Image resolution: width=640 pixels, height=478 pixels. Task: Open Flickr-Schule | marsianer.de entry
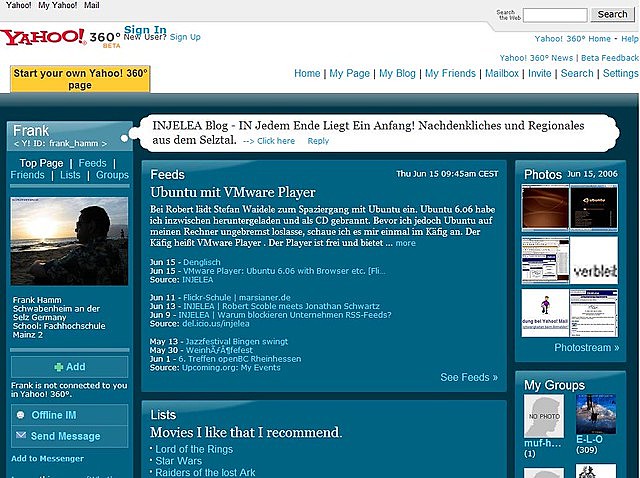pos(237,298)
